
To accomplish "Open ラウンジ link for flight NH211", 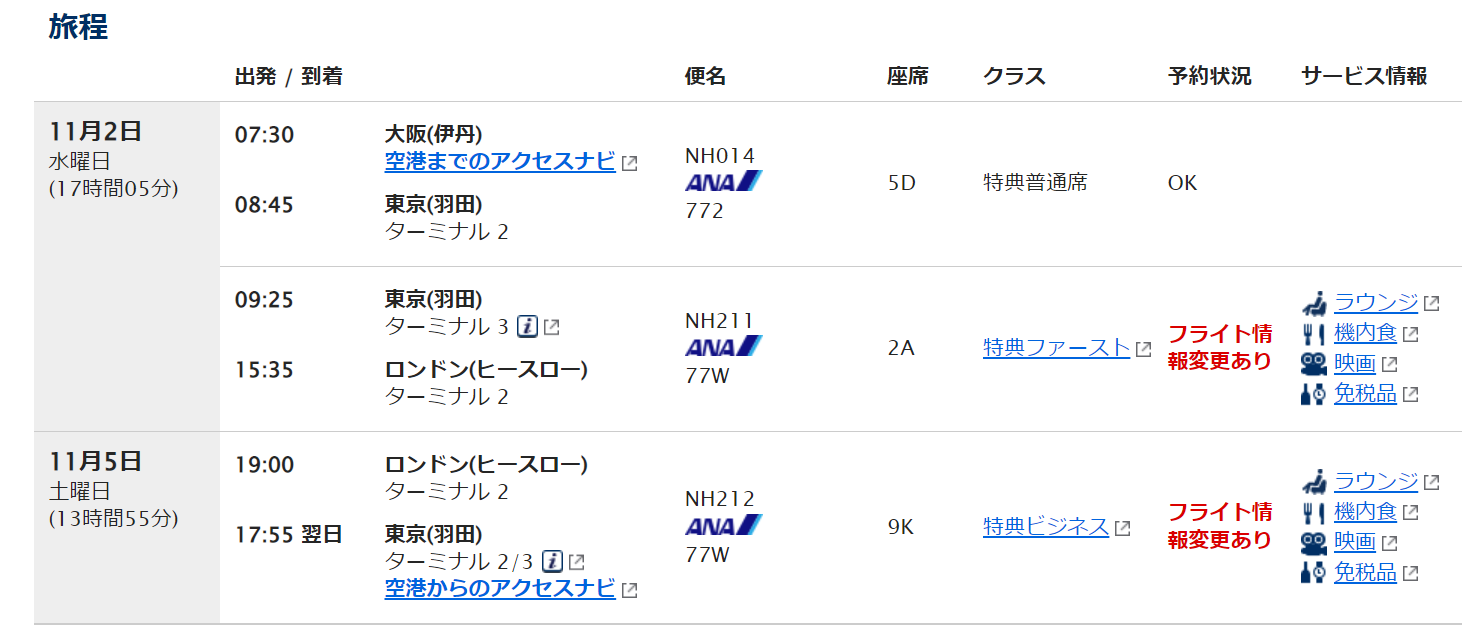I will [1375, 303].
